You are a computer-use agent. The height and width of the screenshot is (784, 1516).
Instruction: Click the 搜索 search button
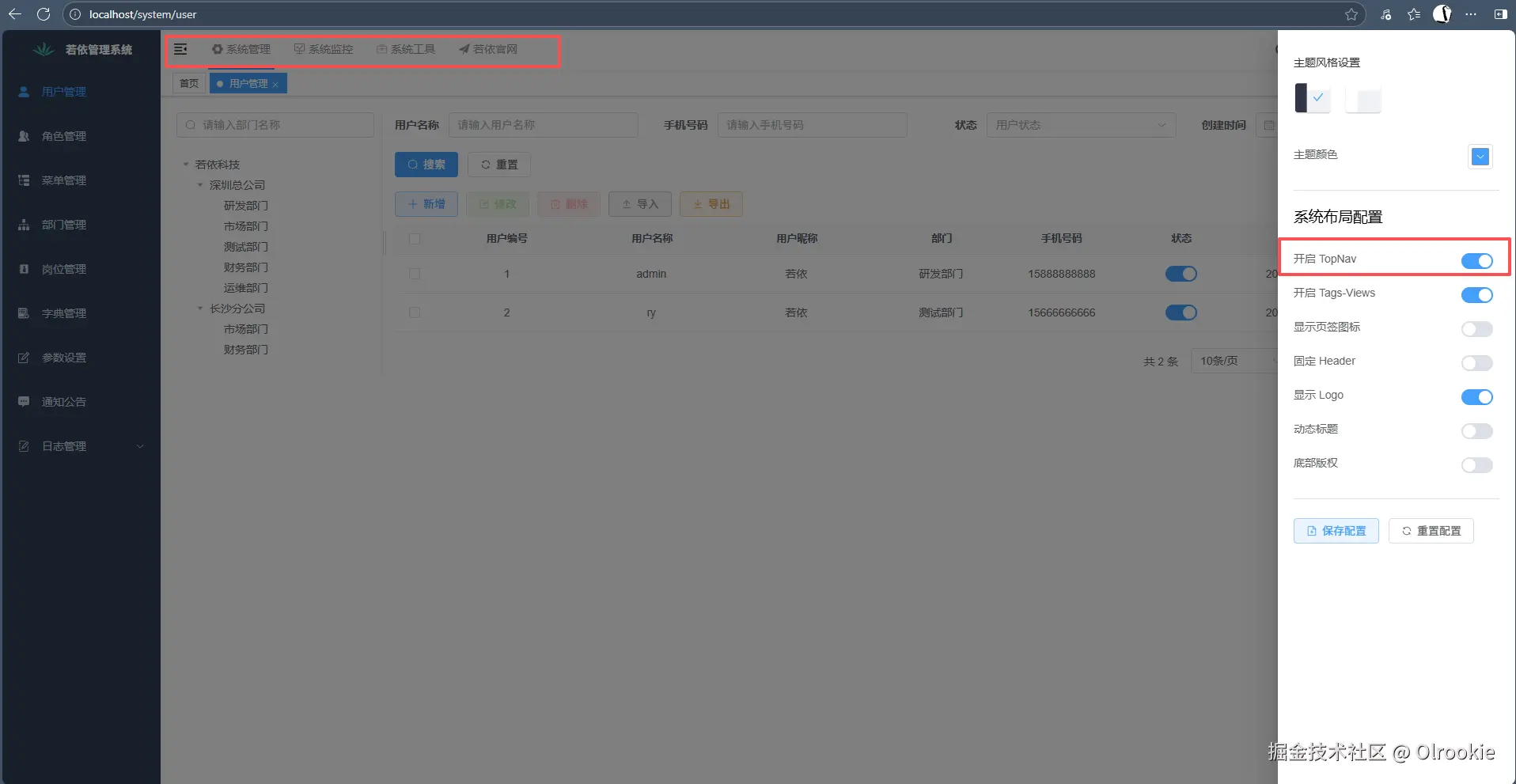[x=426, y=165]
